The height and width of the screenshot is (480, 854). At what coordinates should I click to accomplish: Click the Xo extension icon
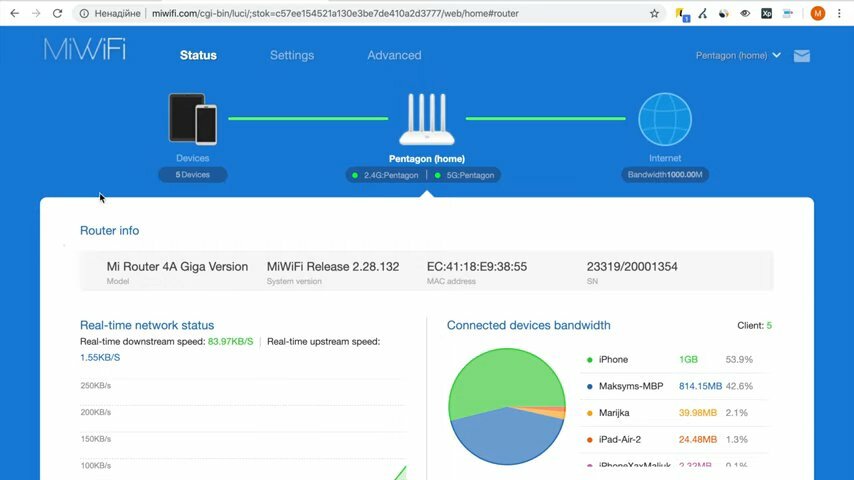tap(766, 14)
